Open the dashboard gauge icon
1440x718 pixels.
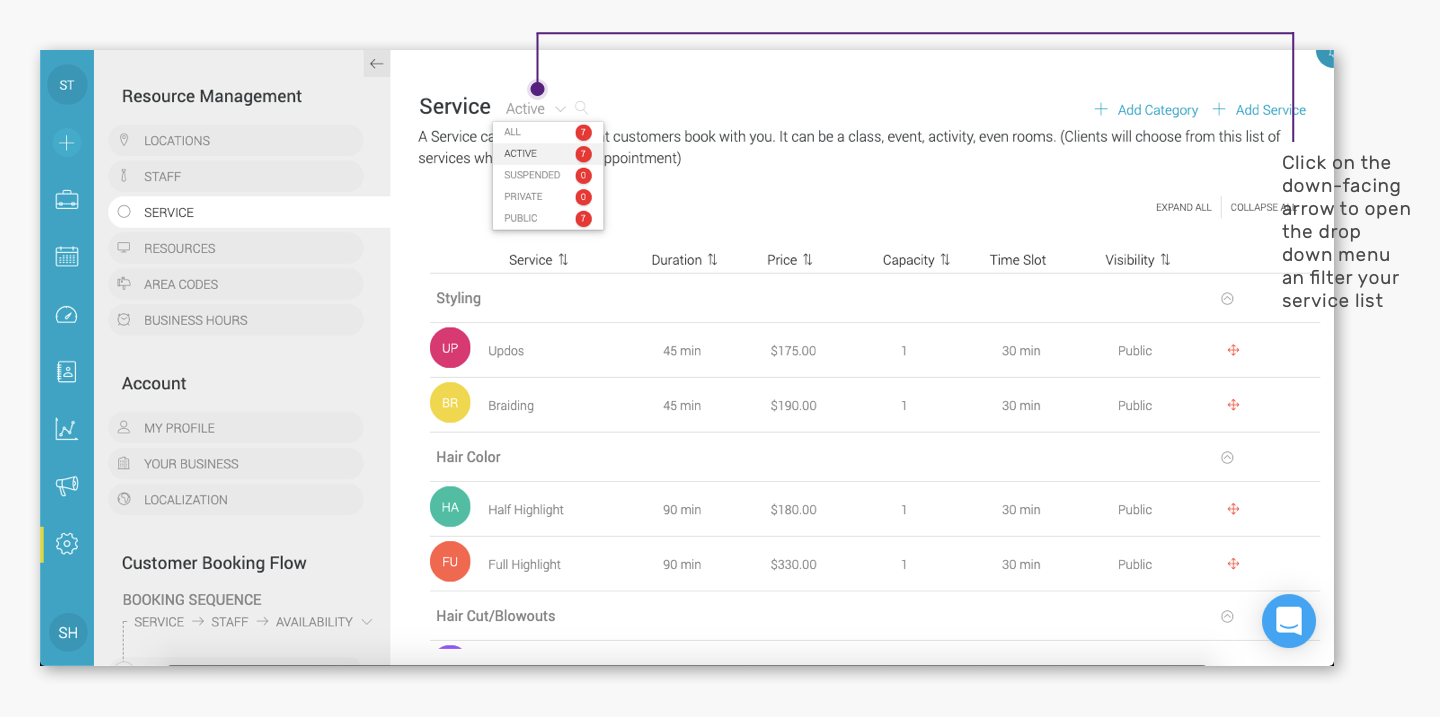pyautogui.click(x=67, y=315)
